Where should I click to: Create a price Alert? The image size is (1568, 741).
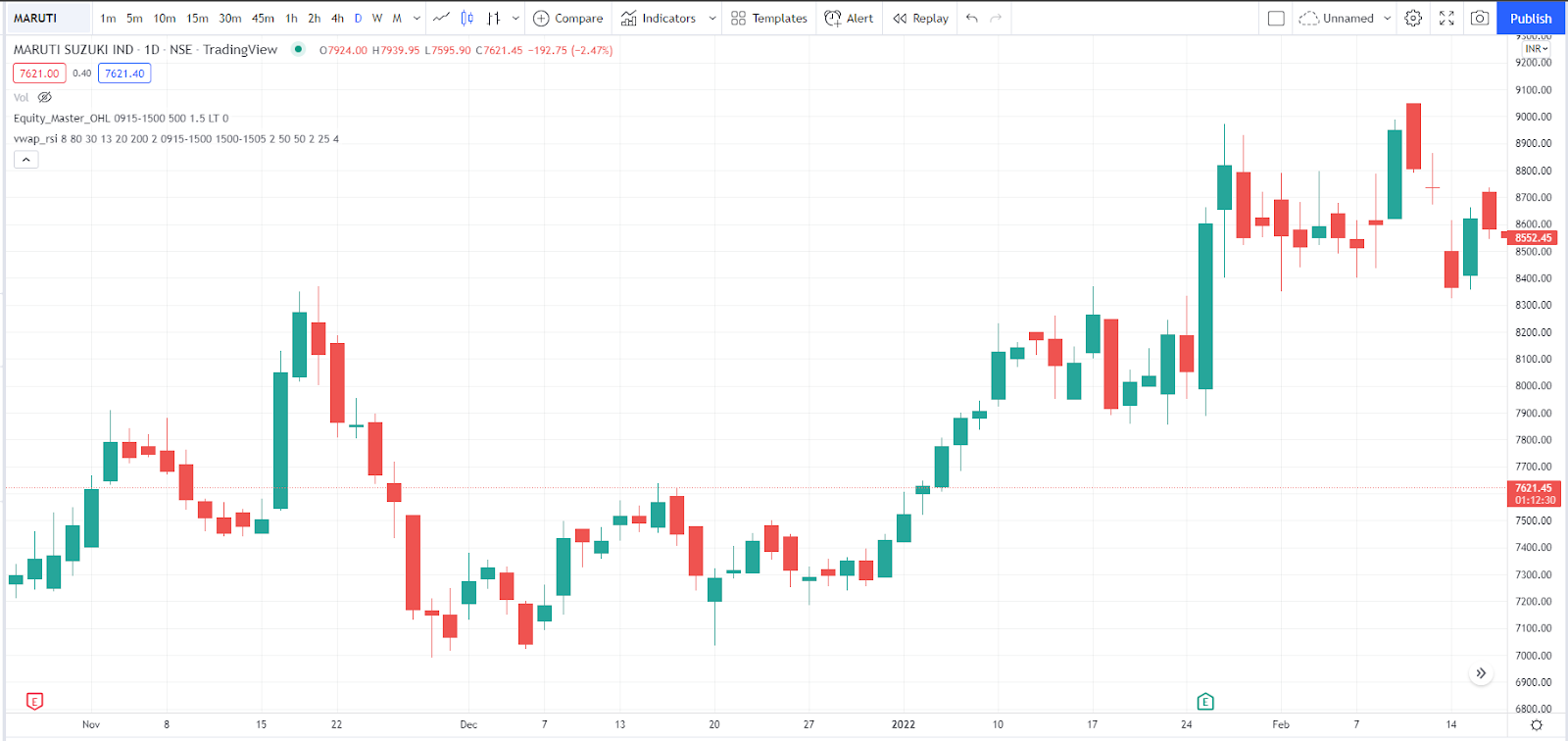click(x=849, y=18)
